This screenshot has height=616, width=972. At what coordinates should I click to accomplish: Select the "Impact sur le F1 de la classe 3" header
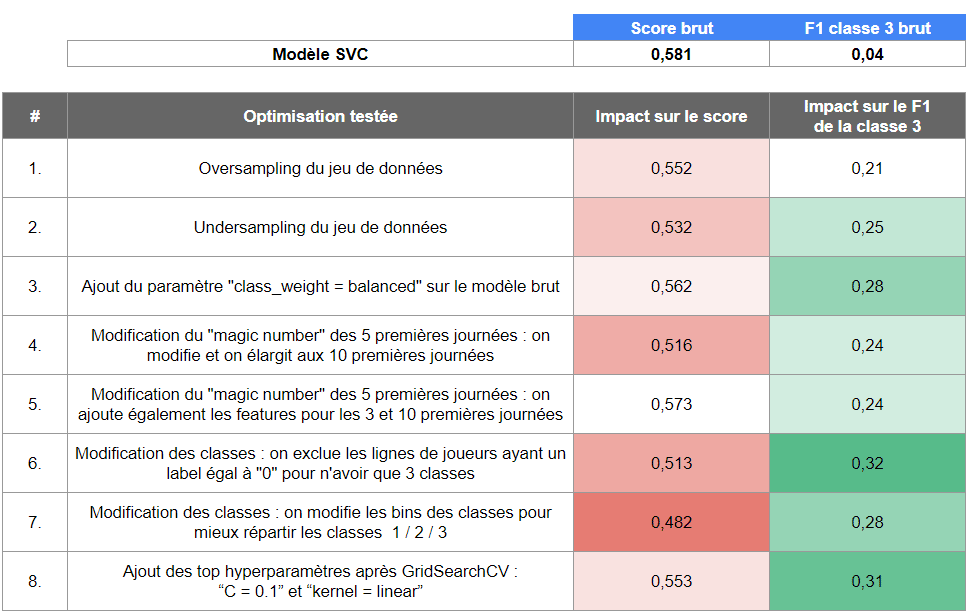coord(867,116)
